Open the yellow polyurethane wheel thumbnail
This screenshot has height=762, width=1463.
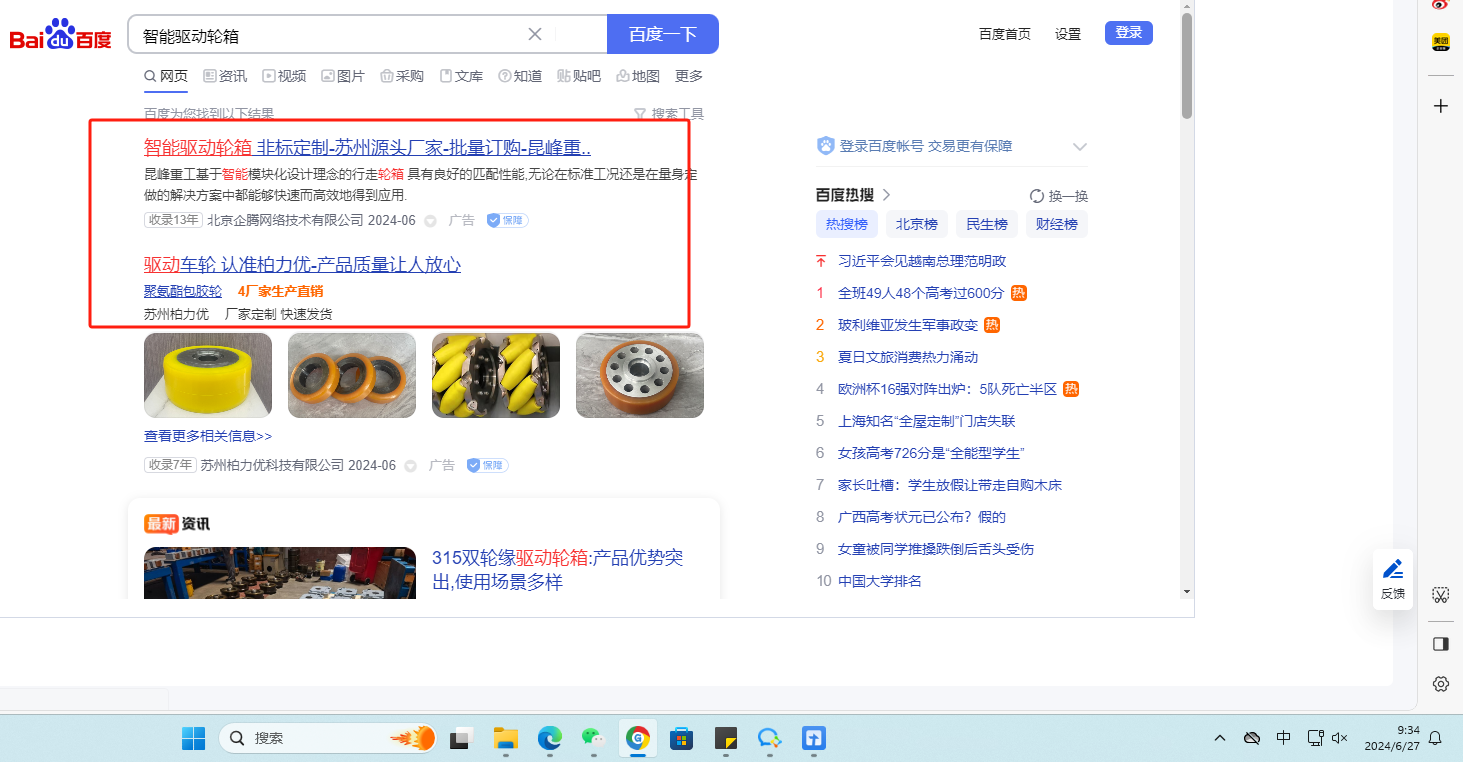point(208,375)
